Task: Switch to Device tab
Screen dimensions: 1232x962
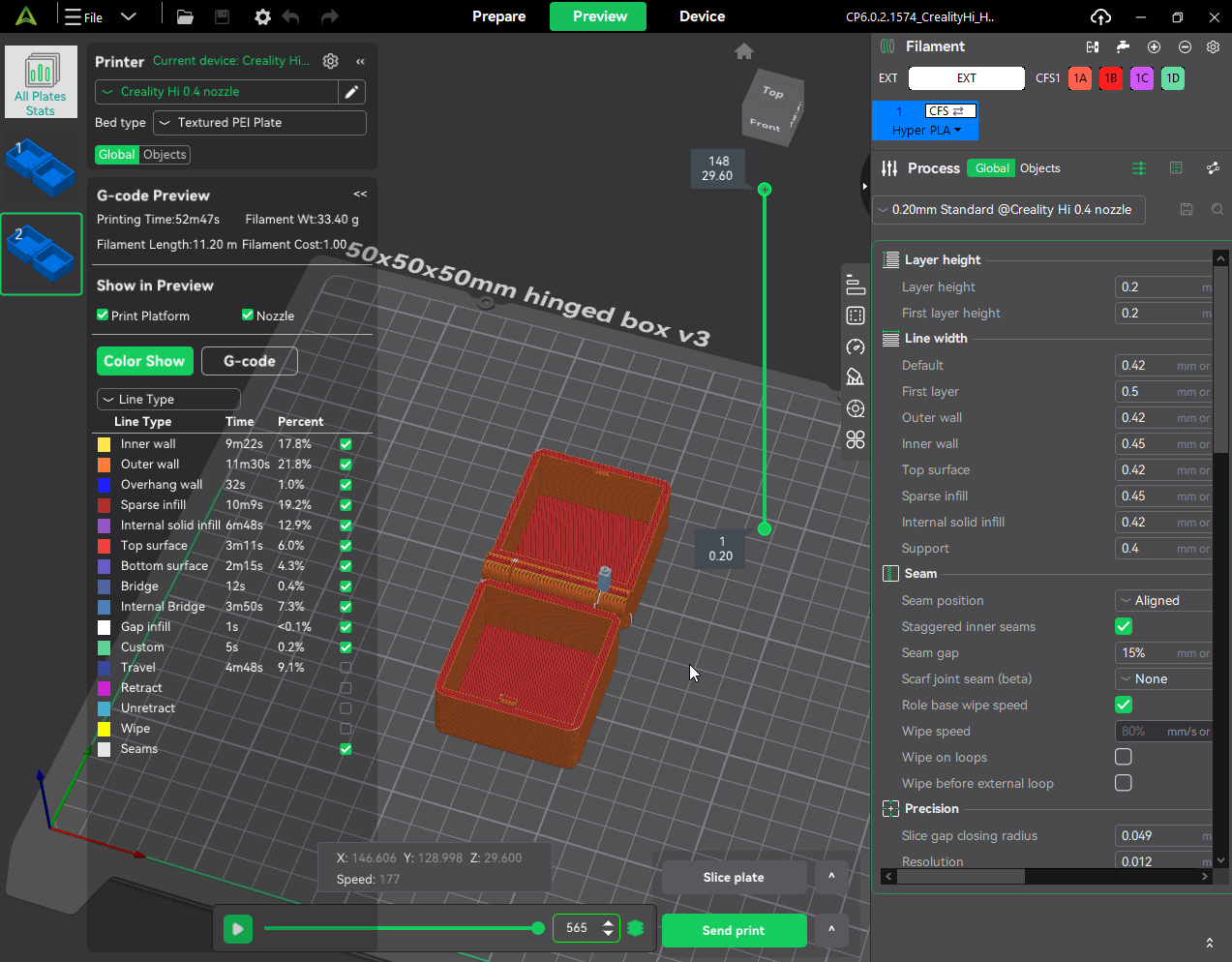Action: (x=703, y=16)
